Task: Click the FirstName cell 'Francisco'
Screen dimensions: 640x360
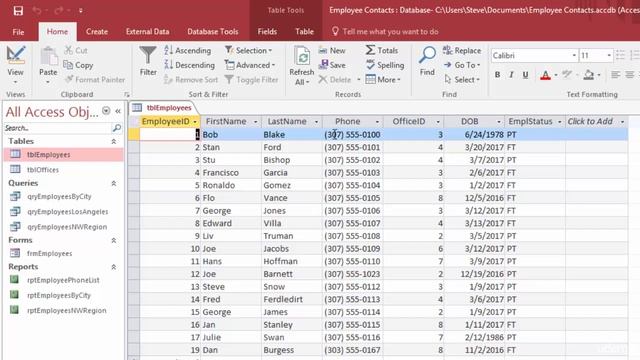Action: [x=231, y=173]
